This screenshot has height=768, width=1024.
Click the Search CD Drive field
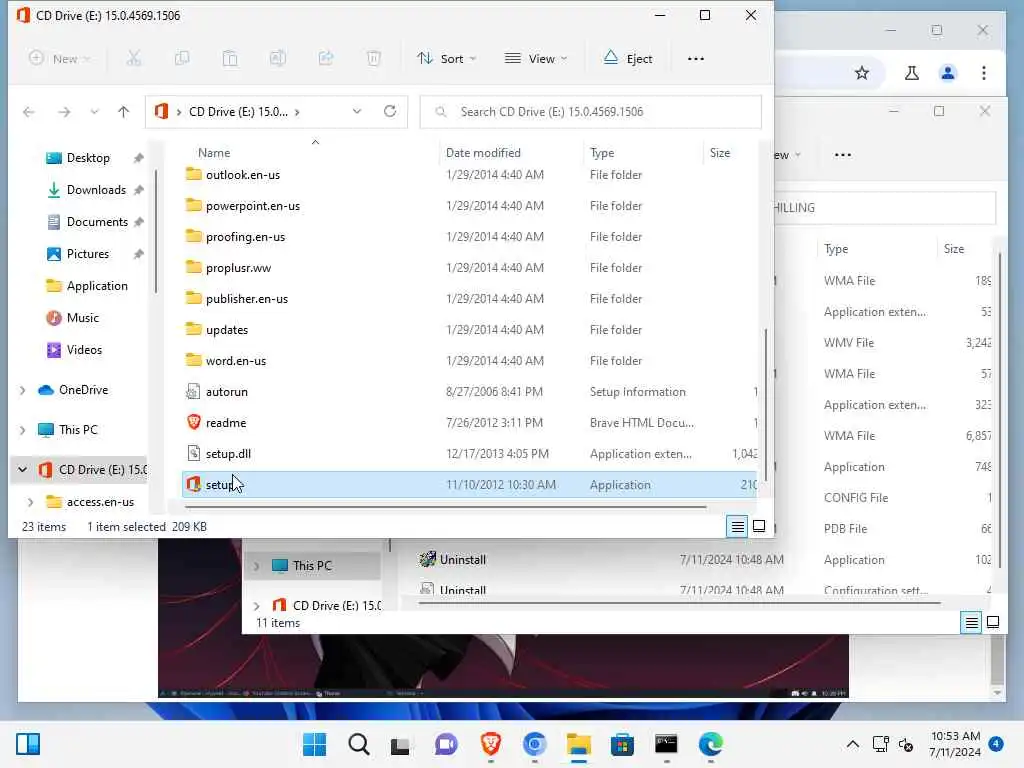pyautogui.click(x=590, y=112)
